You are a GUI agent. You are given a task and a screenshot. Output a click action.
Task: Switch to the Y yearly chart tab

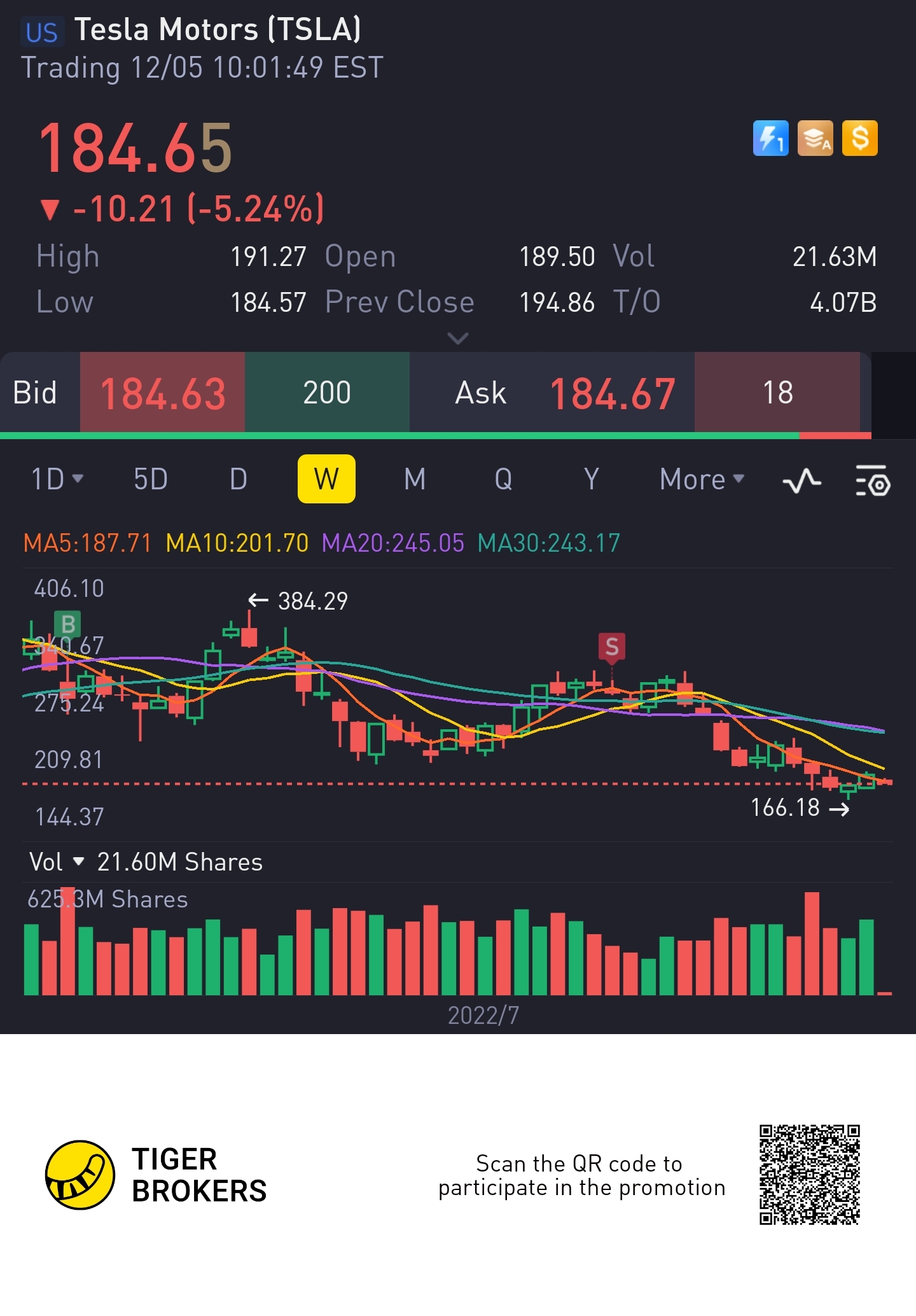click(x=592, y=479)
